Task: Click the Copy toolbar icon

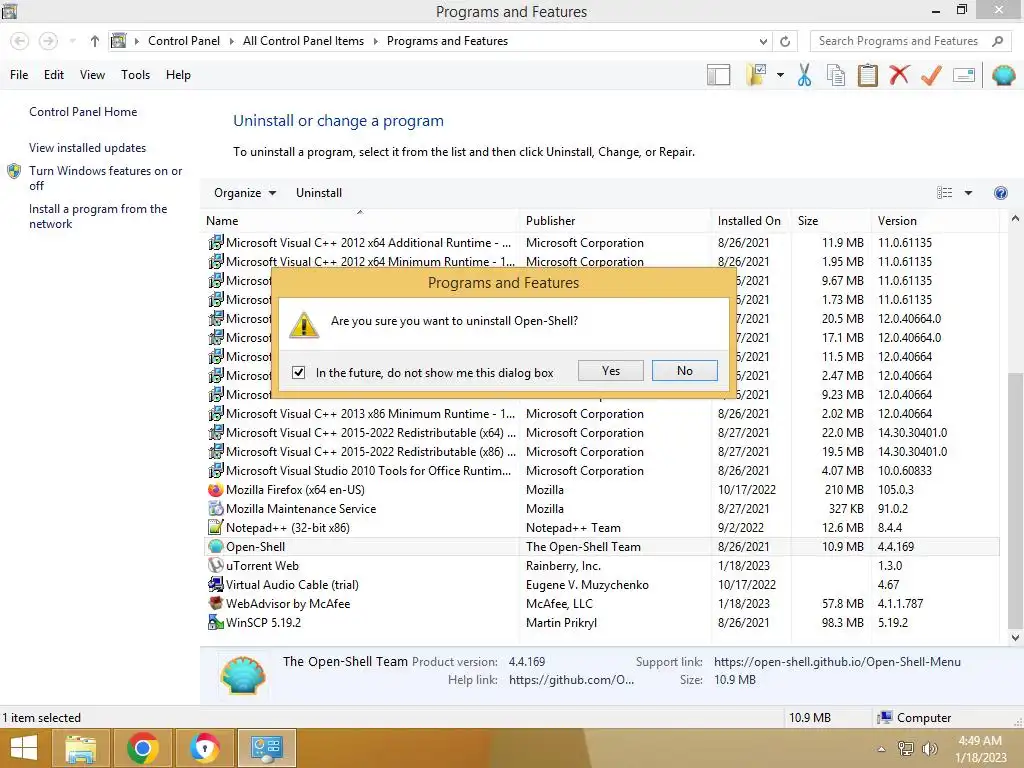Action: (836, 75)
